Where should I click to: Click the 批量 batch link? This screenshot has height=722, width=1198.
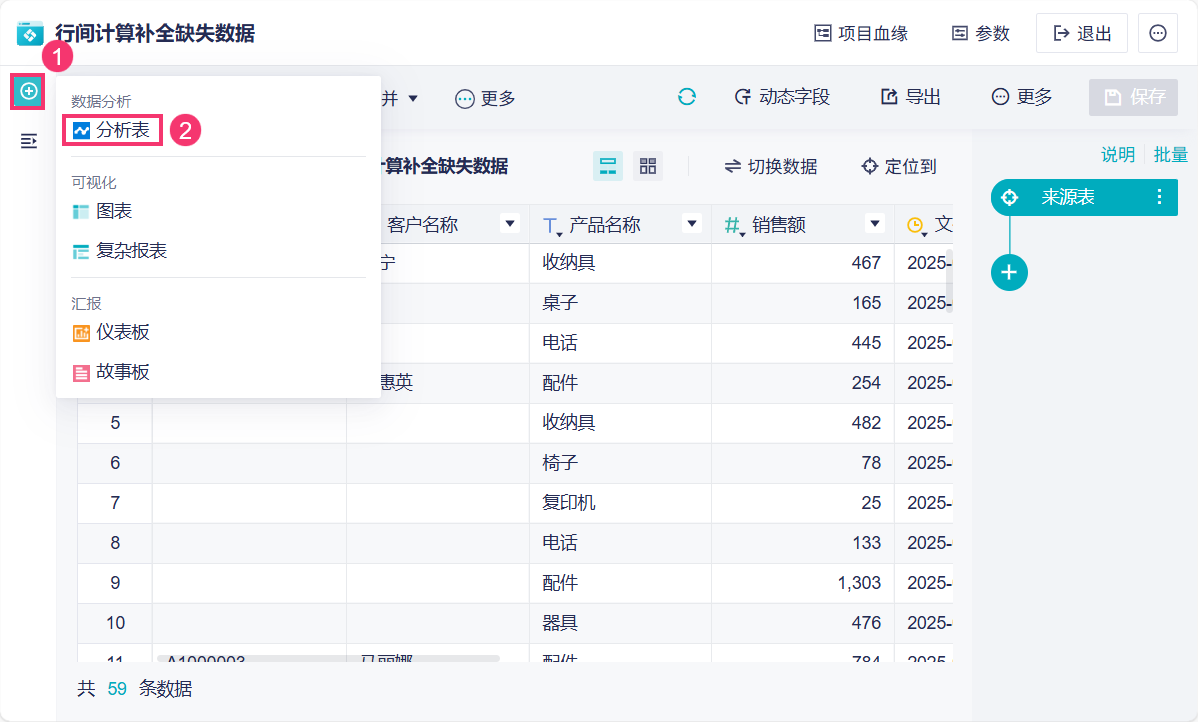1170,155
